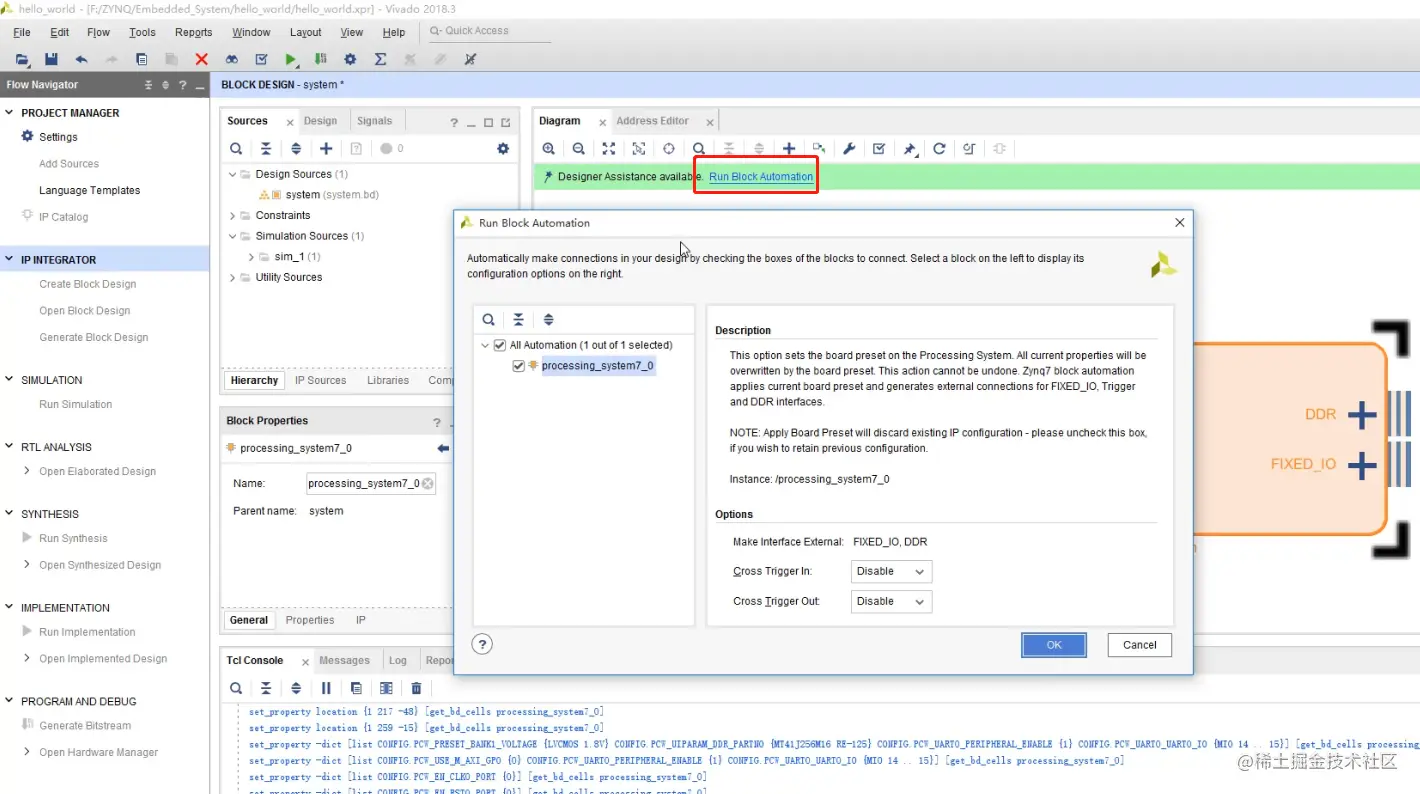
Task: Expand the sim_1 folder node
Action: coord(251,257)
